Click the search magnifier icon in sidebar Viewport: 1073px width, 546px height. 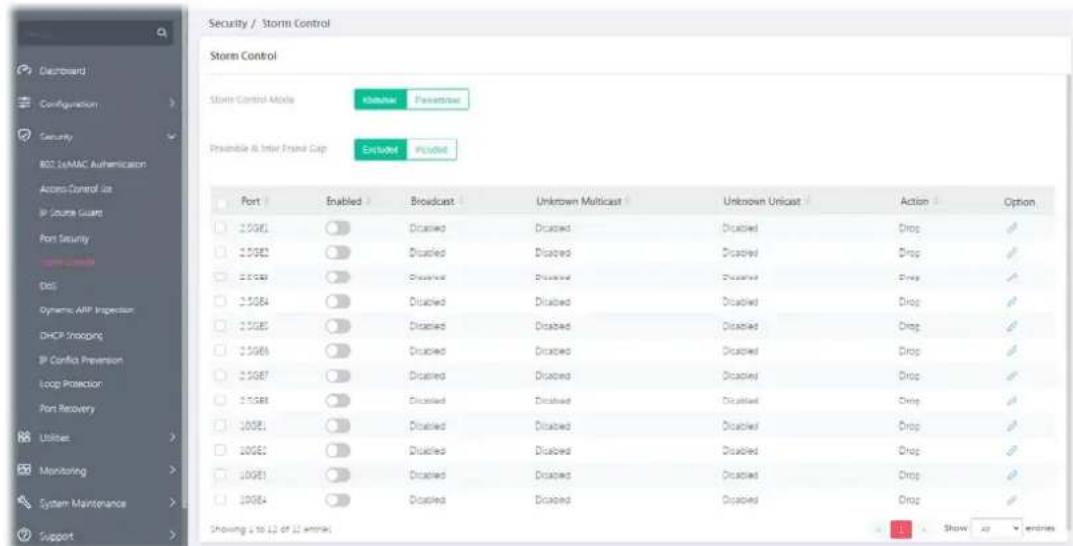coord(159,31)
